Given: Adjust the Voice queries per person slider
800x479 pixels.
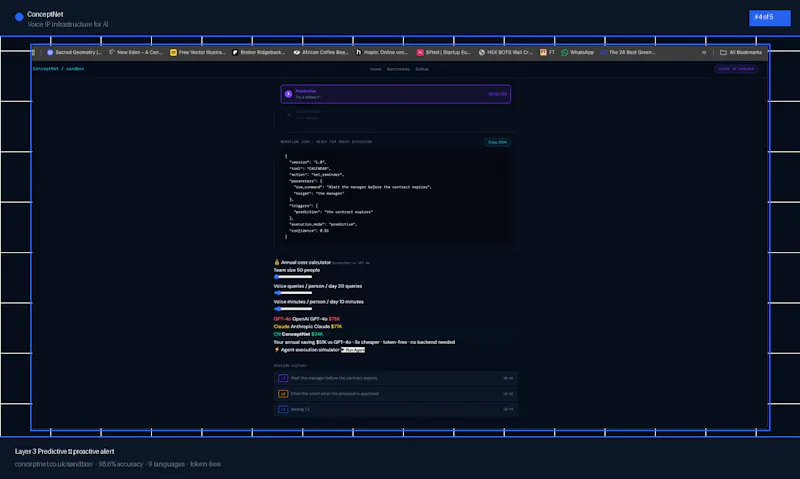Looking at the screenshot, I should tap(293, 293).
